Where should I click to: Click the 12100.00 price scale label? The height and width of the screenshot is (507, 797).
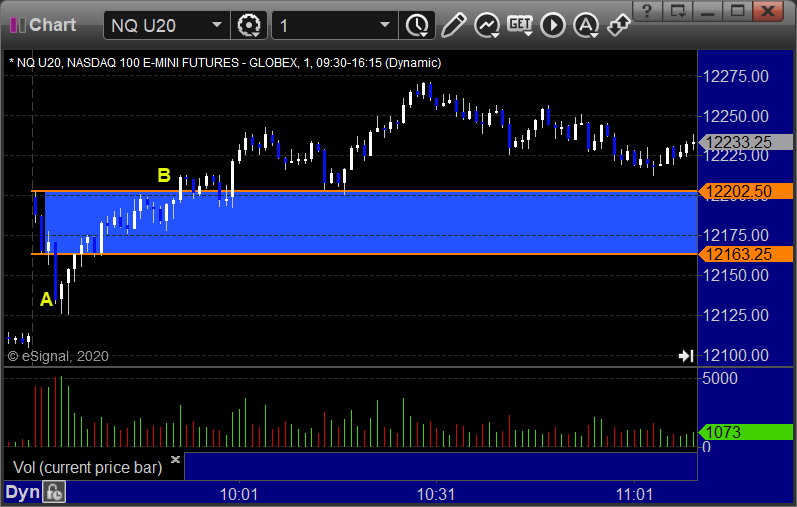735,355
